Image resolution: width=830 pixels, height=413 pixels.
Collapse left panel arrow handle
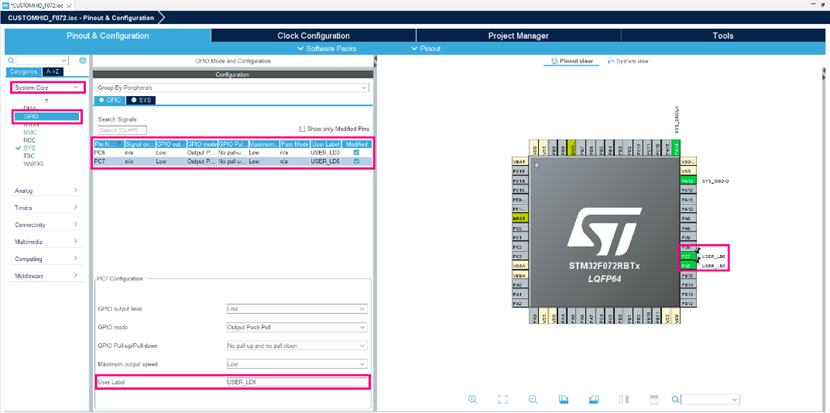pyautogui.click(x=375, y=58)
